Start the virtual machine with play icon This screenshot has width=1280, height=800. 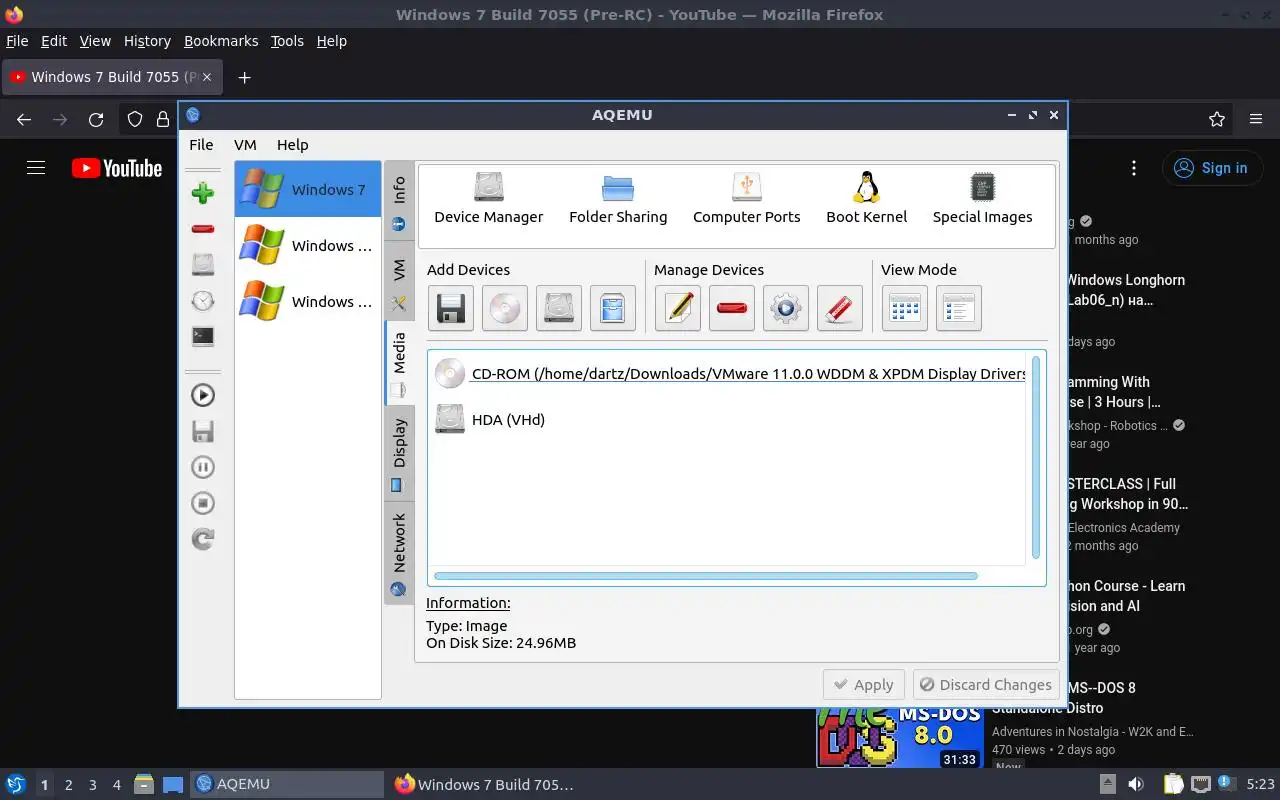pos(203,395)
